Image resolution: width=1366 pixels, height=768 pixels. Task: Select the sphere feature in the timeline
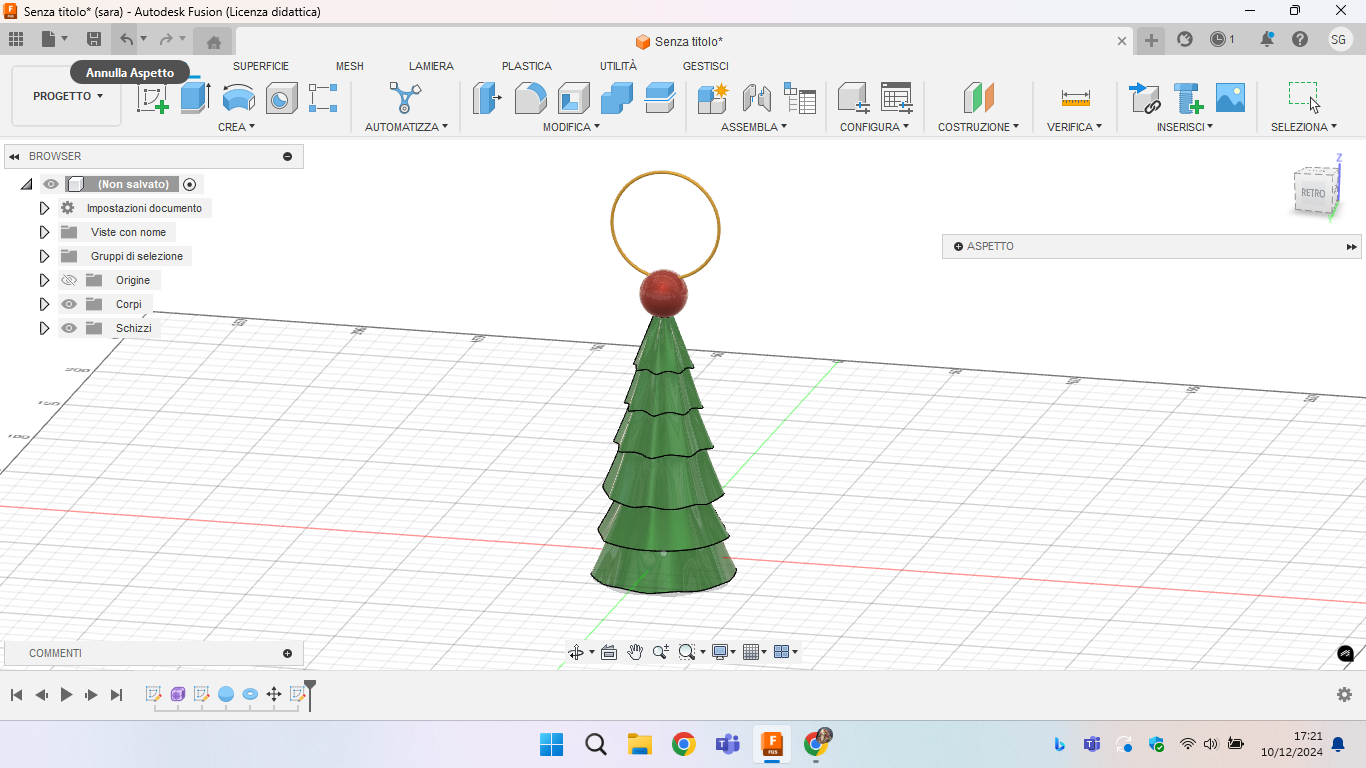(x=226, y=694)
